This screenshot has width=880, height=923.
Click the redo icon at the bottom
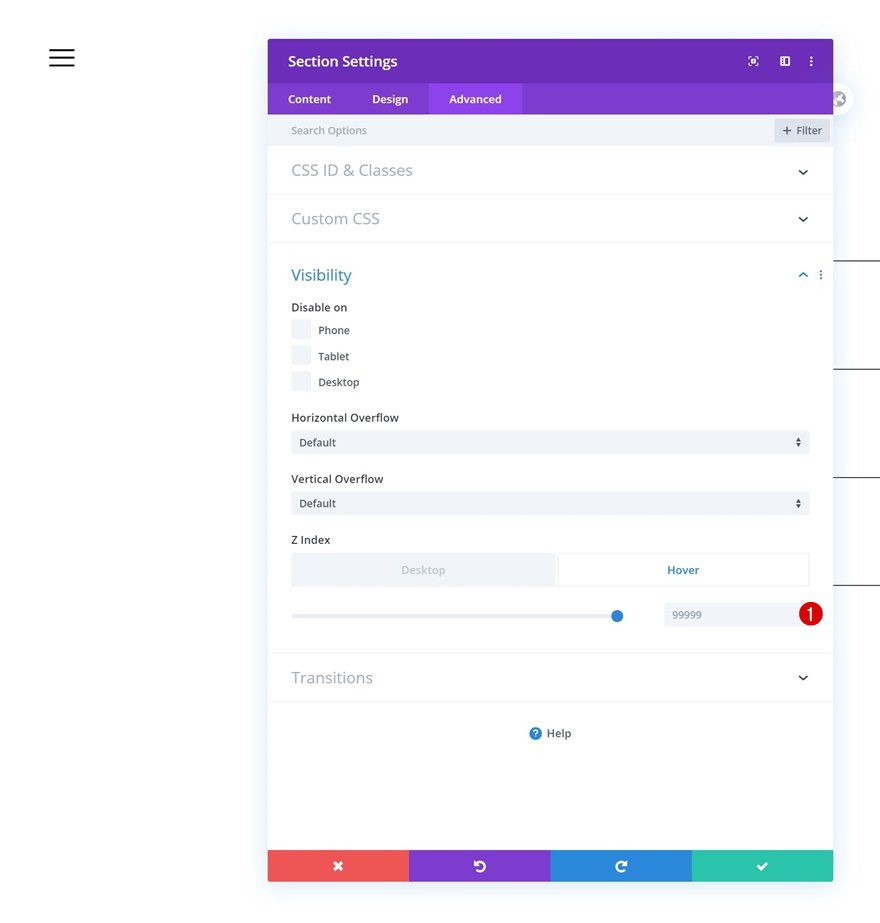[620, 865]
